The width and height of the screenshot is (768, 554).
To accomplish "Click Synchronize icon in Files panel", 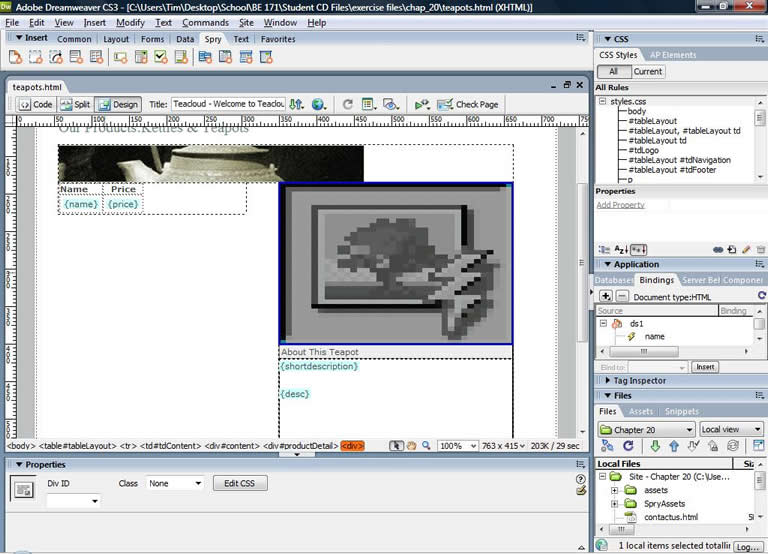I will (x=733, y=446).
